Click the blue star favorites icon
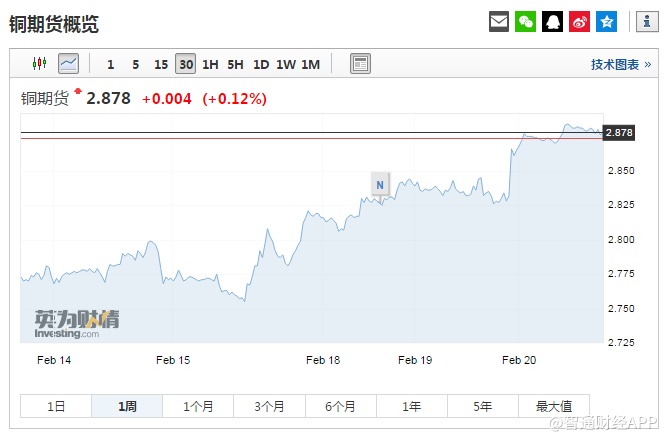The image size is (667, 442). [607, 21]
